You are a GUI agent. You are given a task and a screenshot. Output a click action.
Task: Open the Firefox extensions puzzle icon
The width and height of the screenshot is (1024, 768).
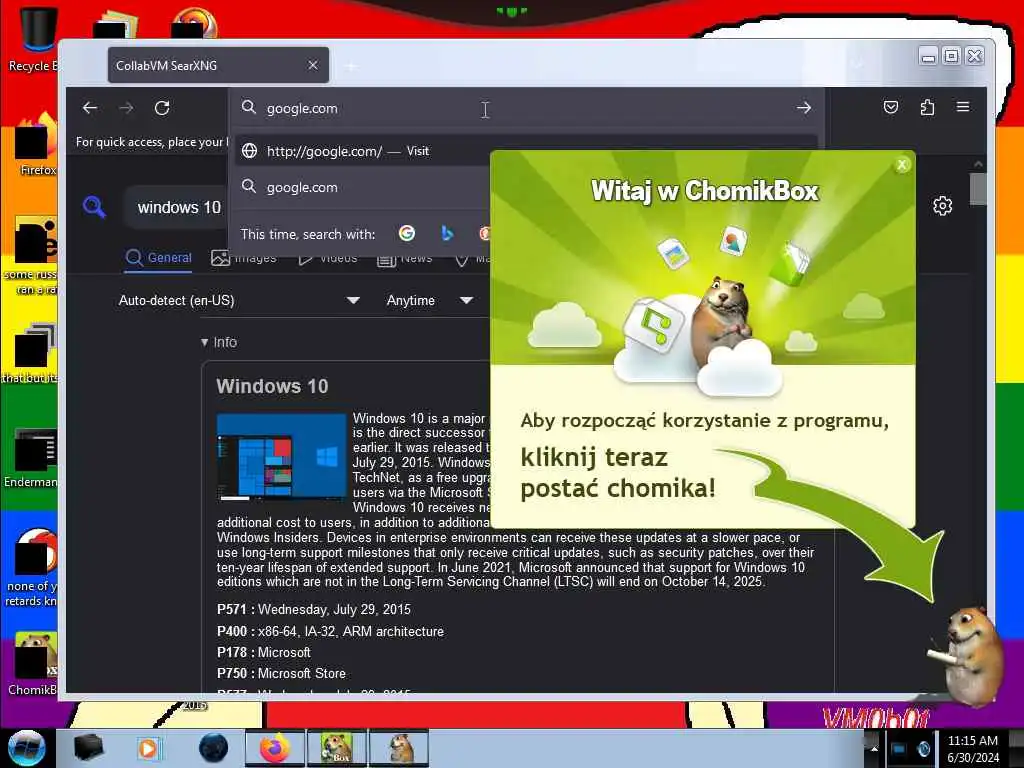[x=927, y=107]
